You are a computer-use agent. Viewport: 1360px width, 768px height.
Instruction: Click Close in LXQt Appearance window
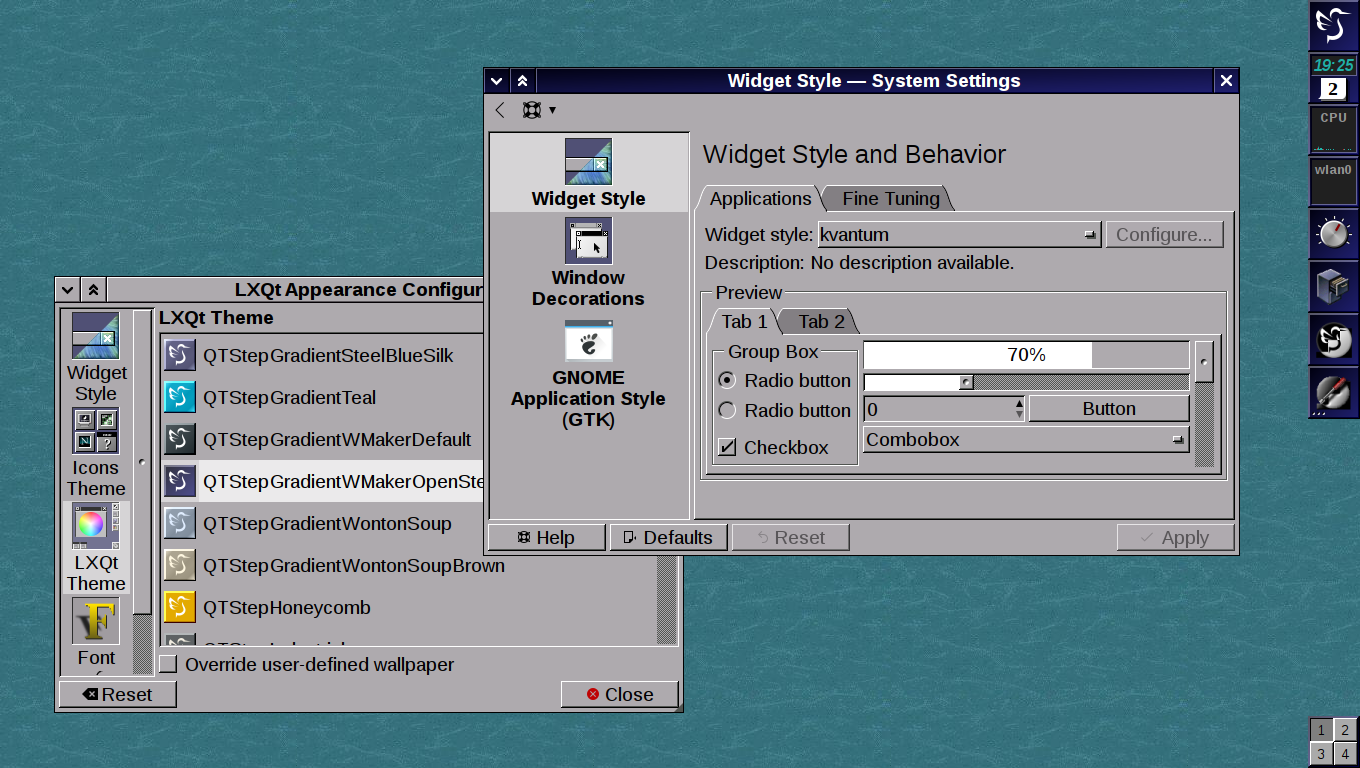(620, 694)
